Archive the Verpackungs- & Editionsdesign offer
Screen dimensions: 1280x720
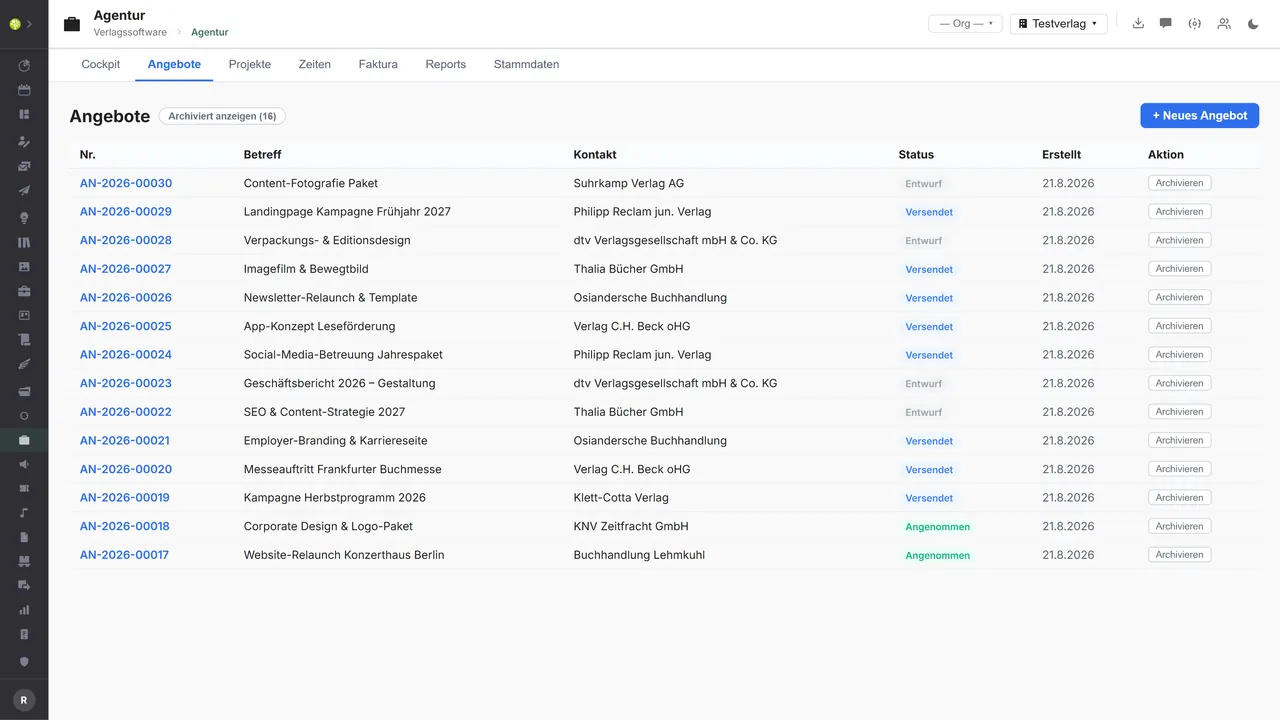(1180, 240)
